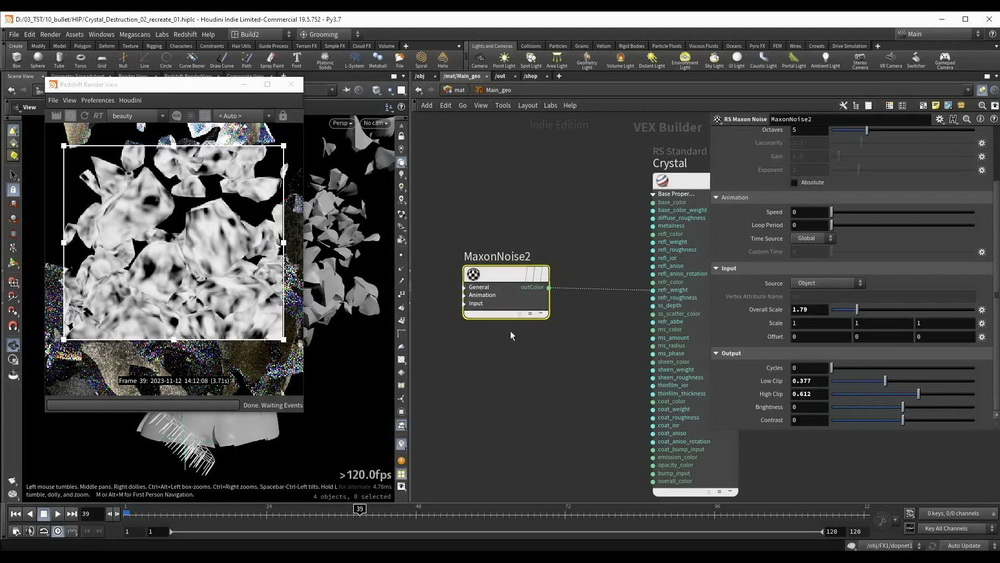The height and width of the screenshot is (563, 1000).
Task: Click the Torus shelf tool
Action: 80,60
